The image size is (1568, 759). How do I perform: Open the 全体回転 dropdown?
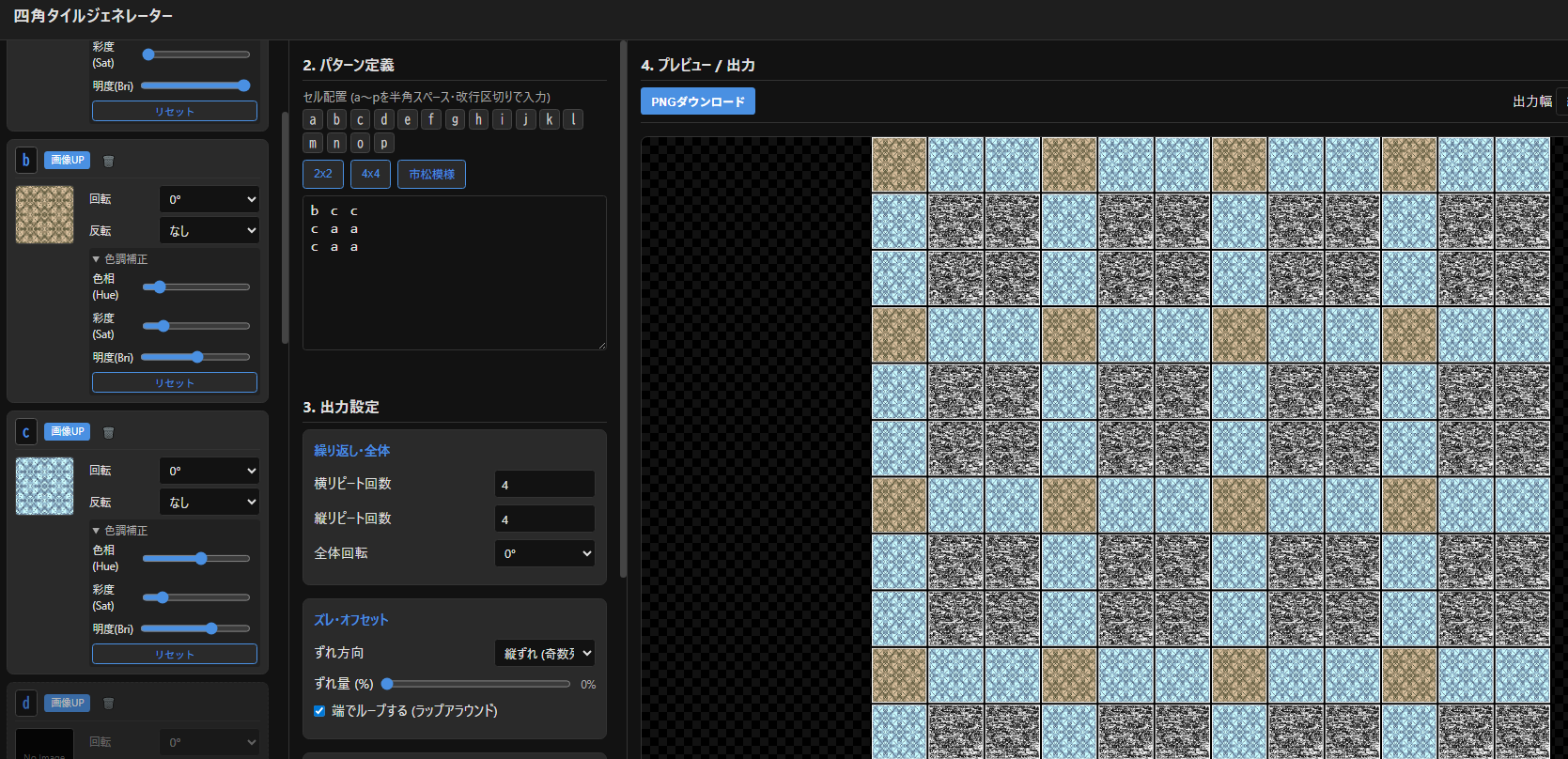coord(545,553)
